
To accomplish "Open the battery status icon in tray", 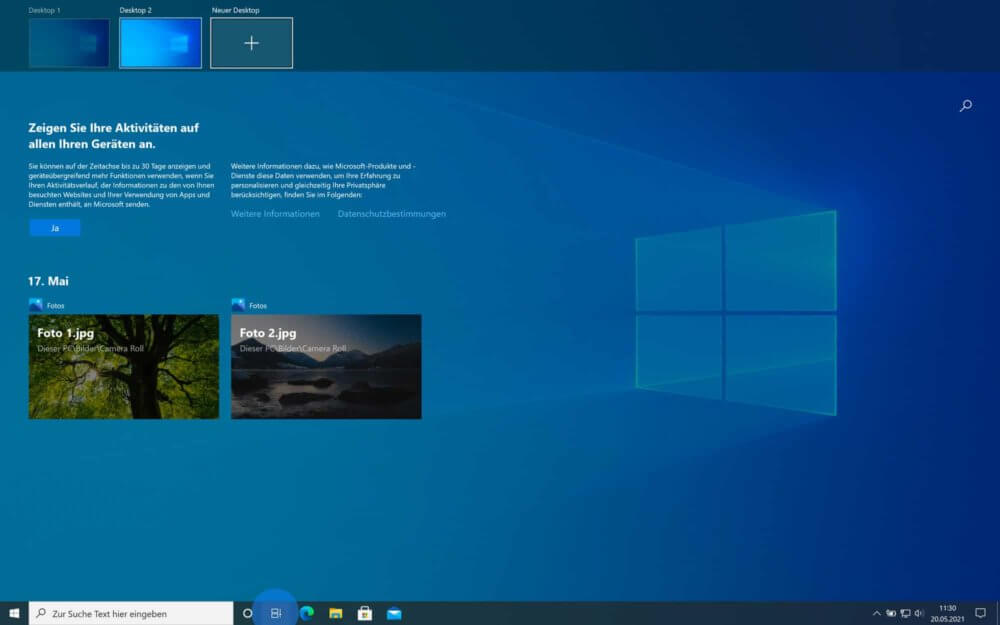I will coord(891,614).
